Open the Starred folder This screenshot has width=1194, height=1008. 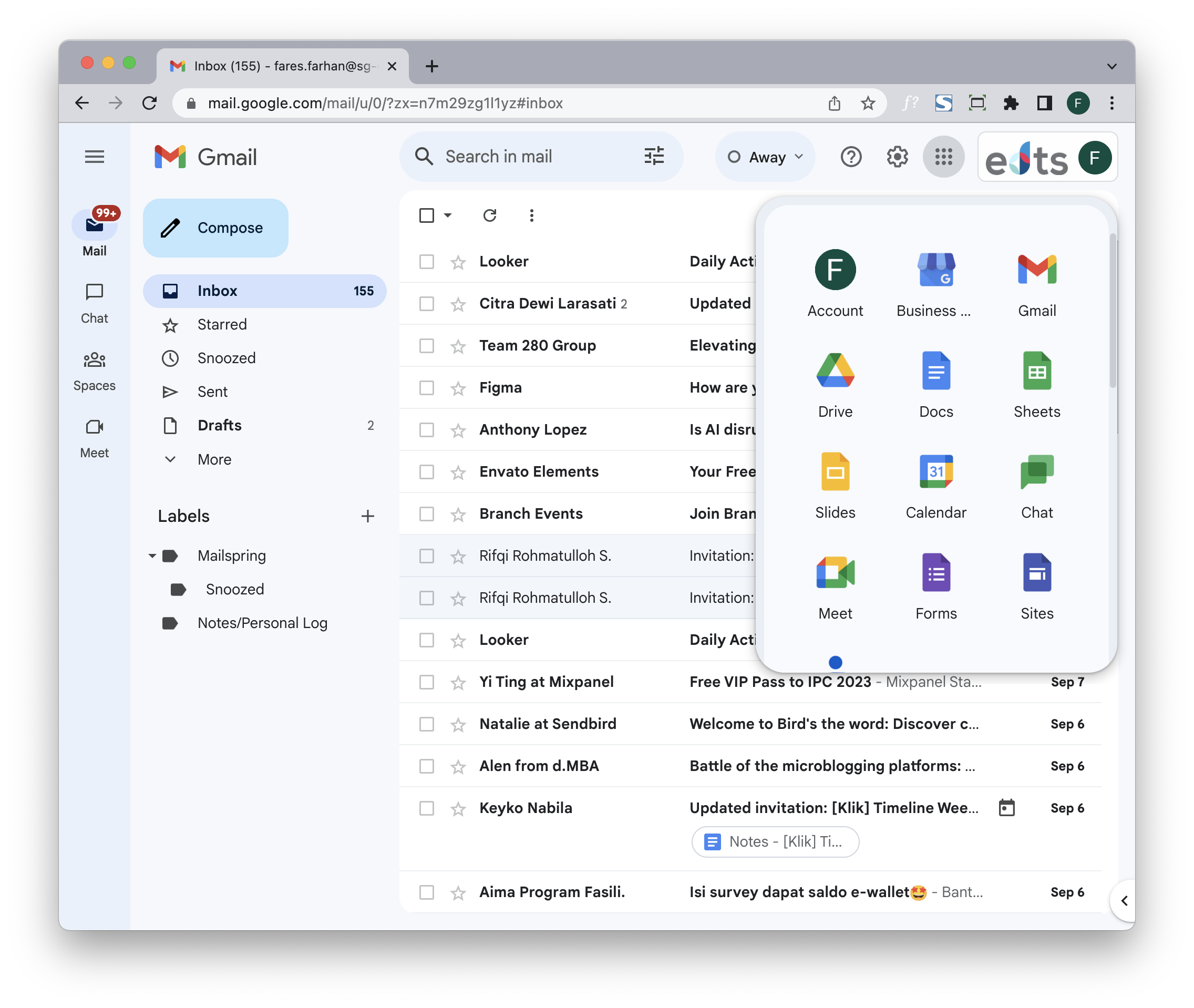point(222,325)
